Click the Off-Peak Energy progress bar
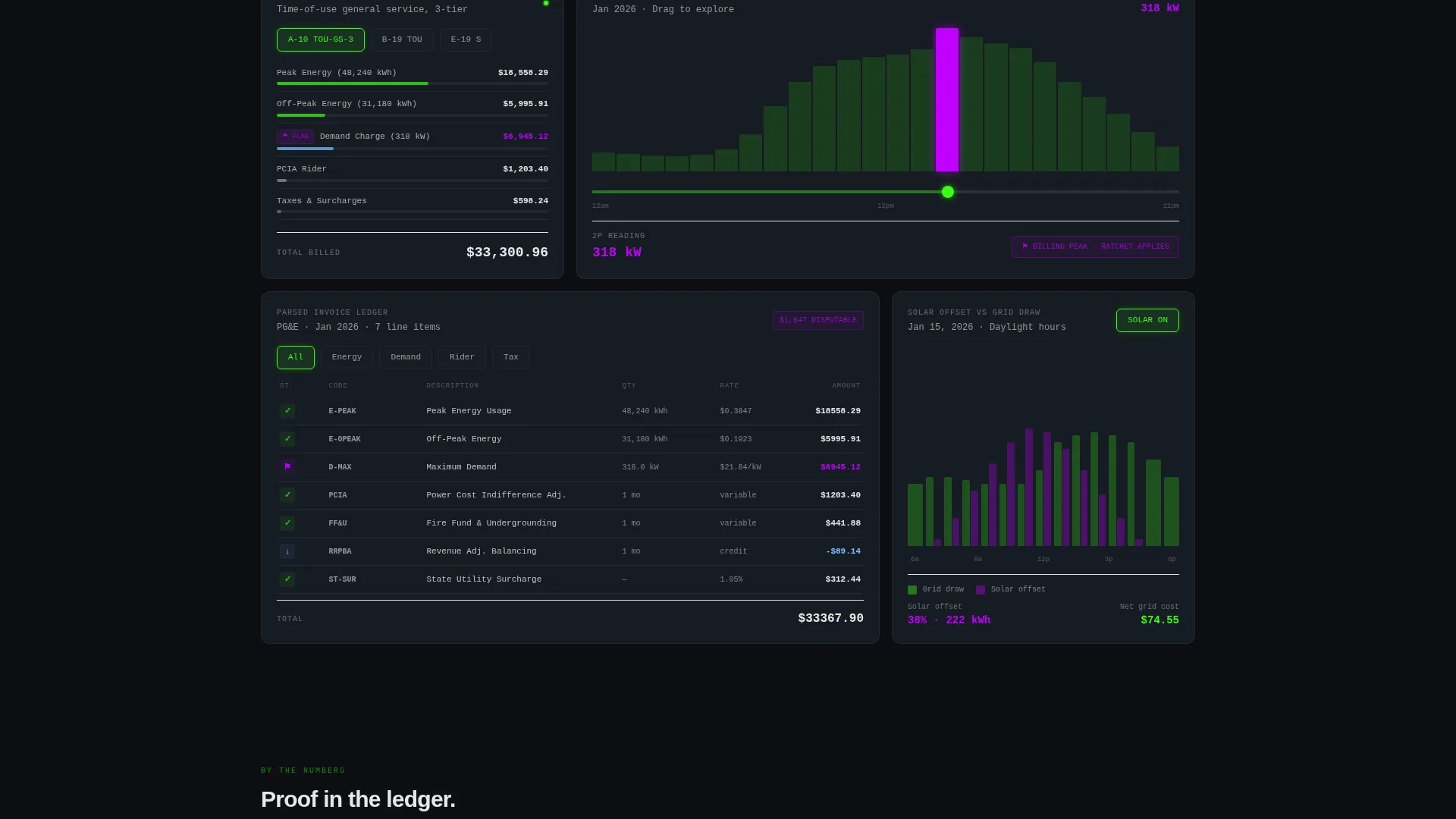1456x819 pixels. click(413, 115)
